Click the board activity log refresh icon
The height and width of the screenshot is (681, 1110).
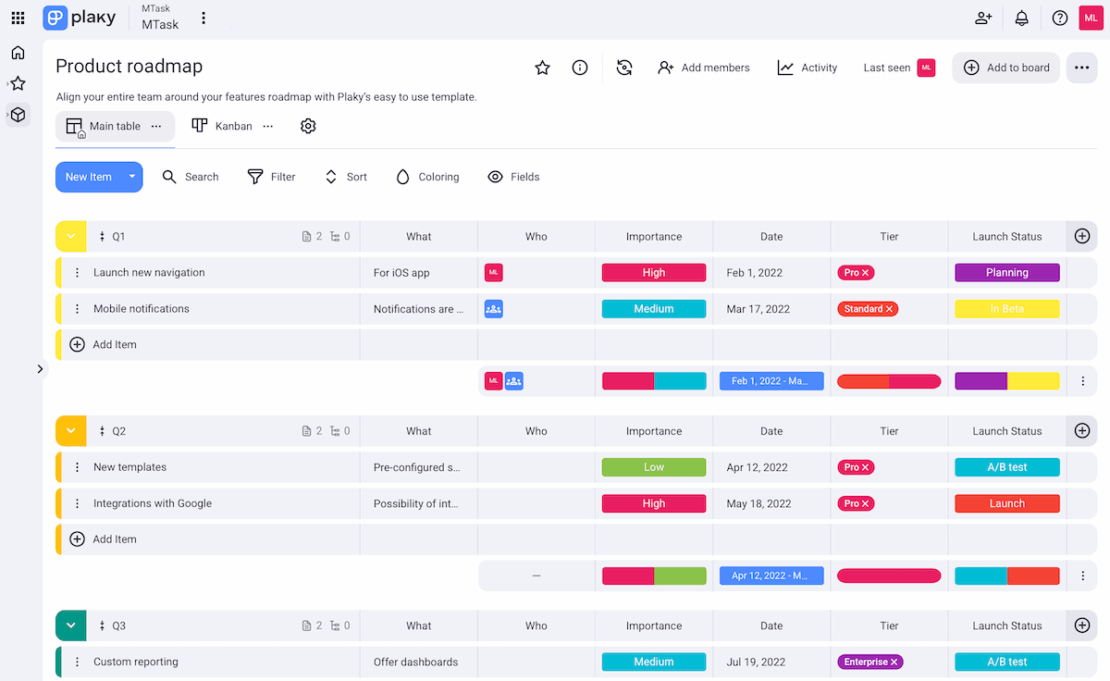click(624, 68)
